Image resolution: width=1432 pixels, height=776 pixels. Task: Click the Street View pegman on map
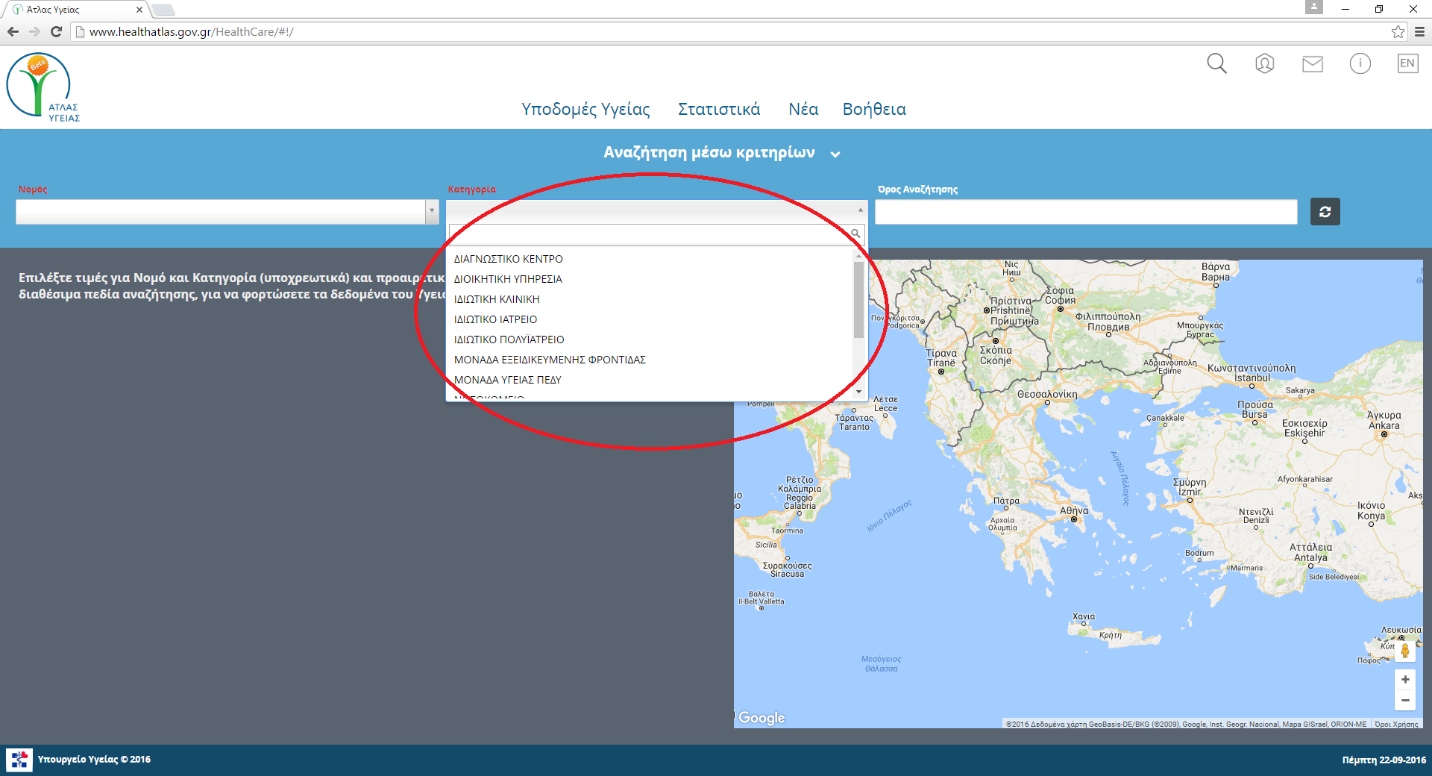point(1405,651)
